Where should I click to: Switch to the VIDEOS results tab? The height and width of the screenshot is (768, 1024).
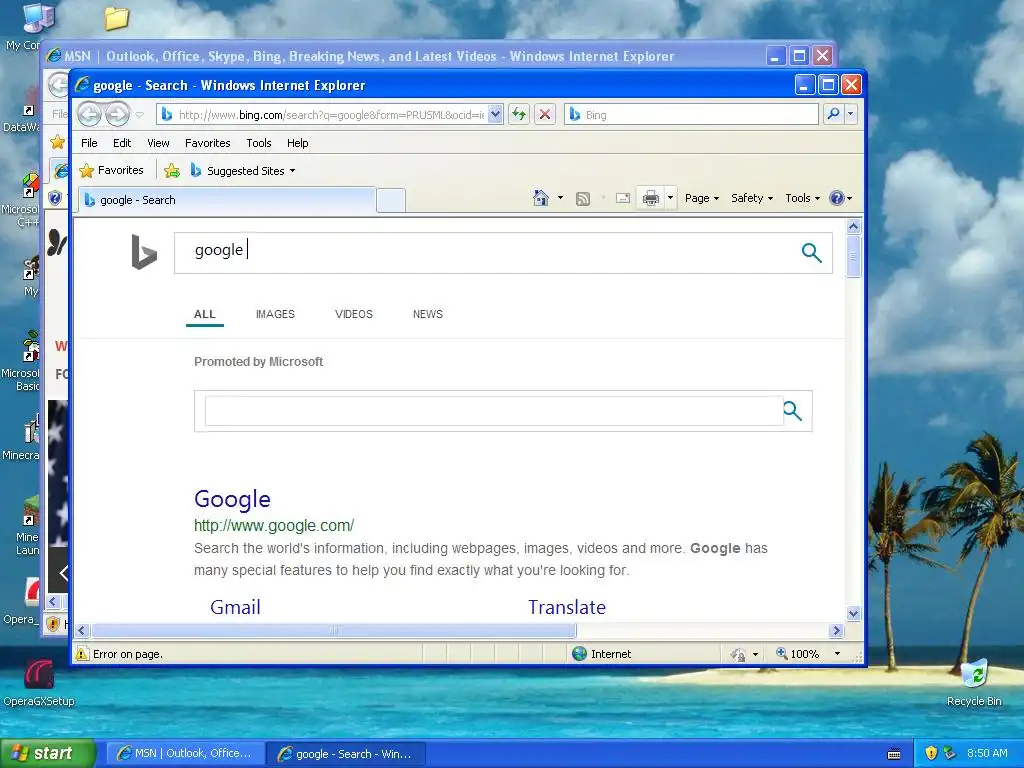pyautogui.click(x=353, y=314)
